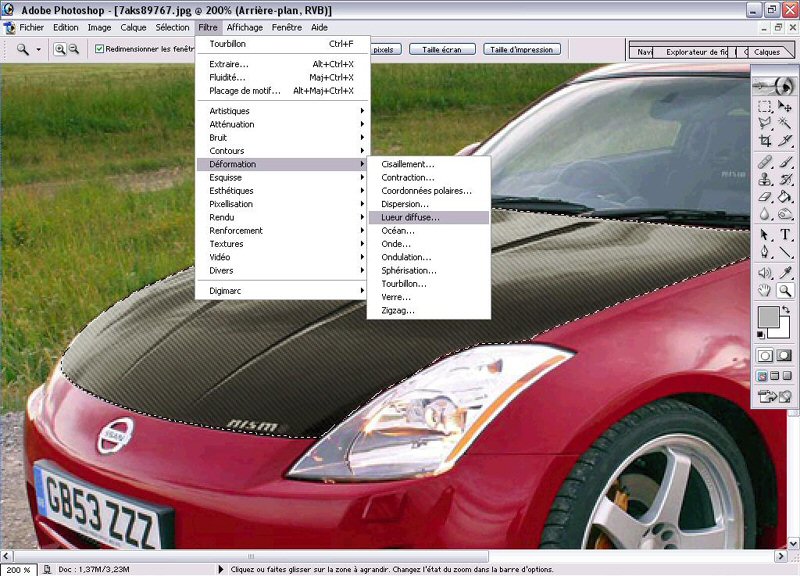Image resolution: width=800 pixels, height=576 pixels.
Task: Select the Sponge tool
Action: 785,214
